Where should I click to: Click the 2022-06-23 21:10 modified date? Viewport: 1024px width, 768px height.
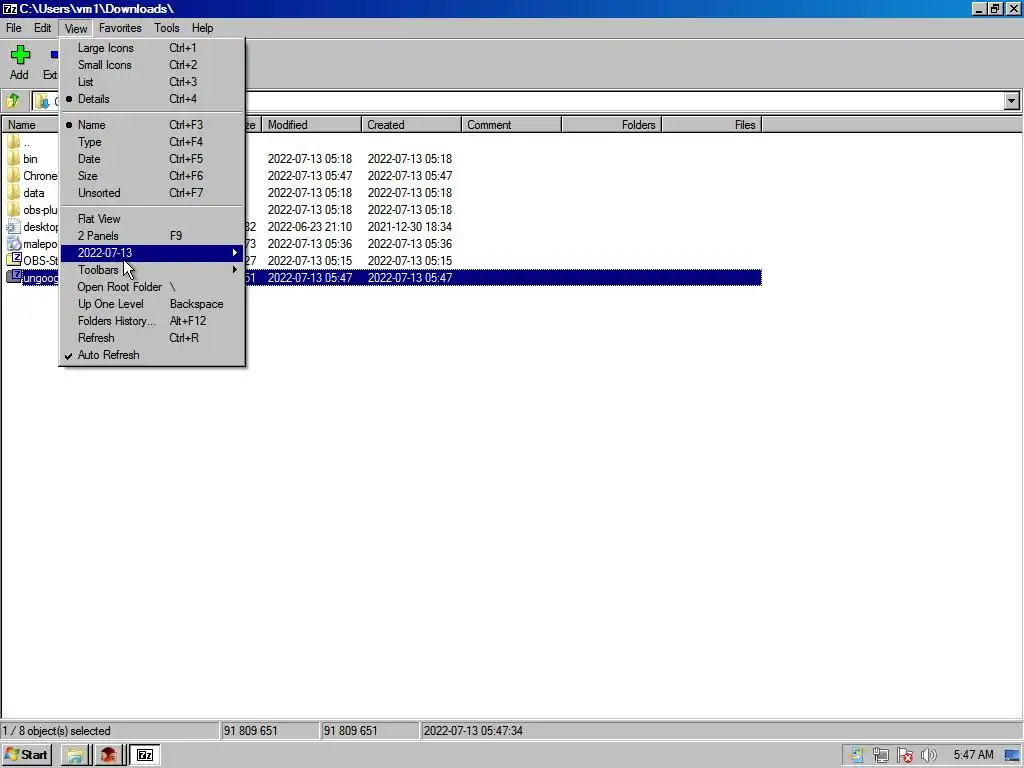click(310, 227)
